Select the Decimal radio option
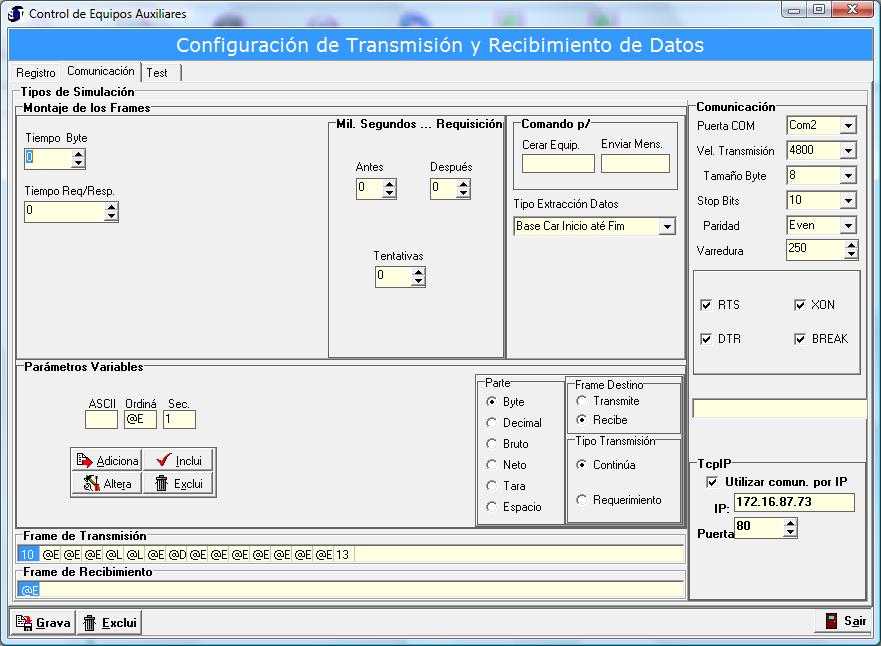This screenshot has width=881, height=646. (x=492, y=423)
